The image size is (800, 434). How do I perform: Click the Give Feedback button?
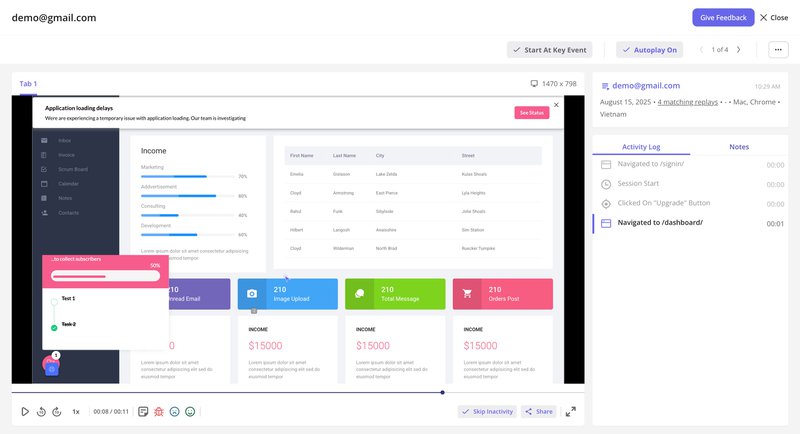coord(723,17)
